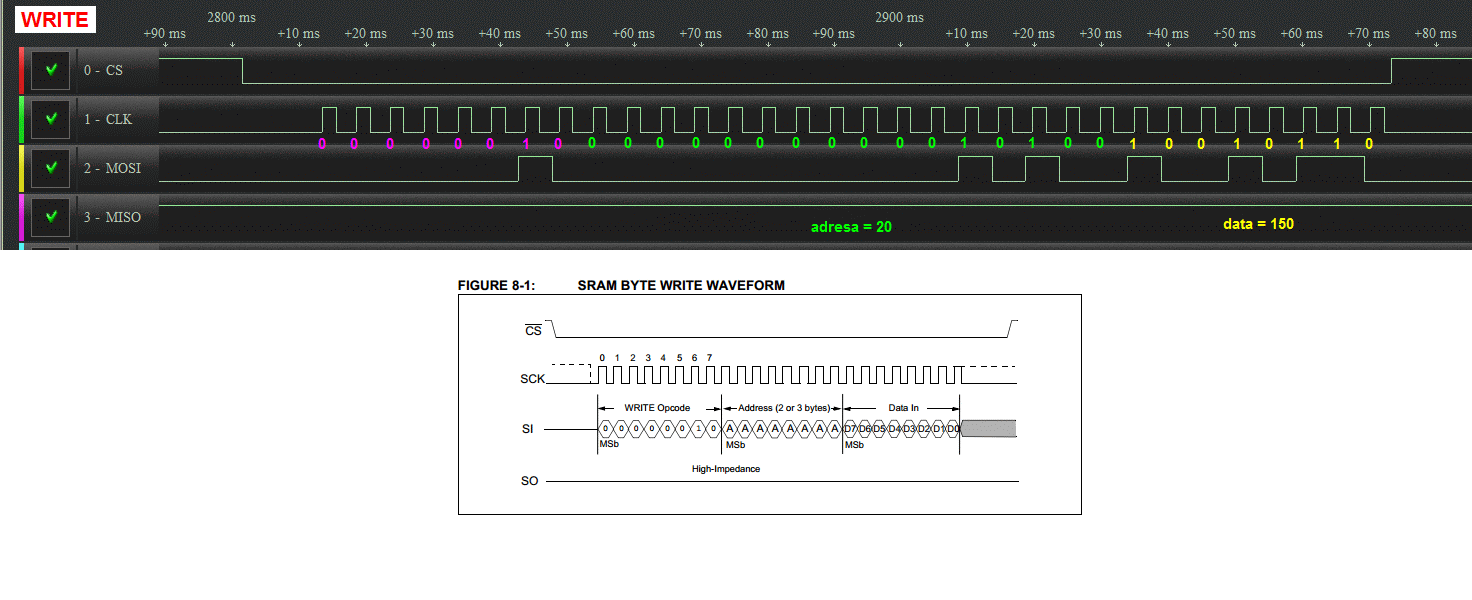Click the red WRITE label
The width and height of the screenshot is (1472, 600).
point(55,19)
